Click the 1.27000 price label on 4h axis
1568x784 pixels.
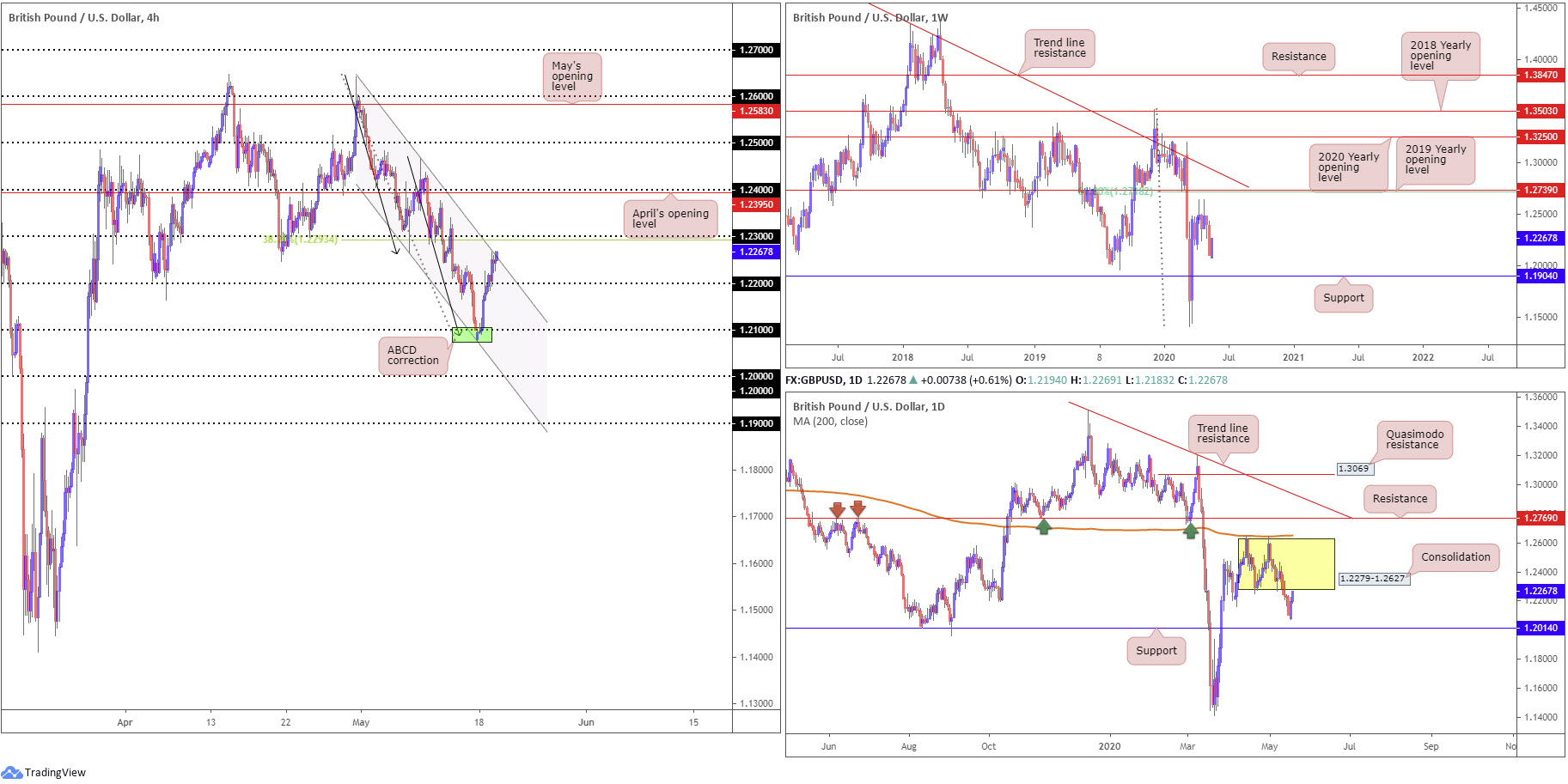point(756,50)
